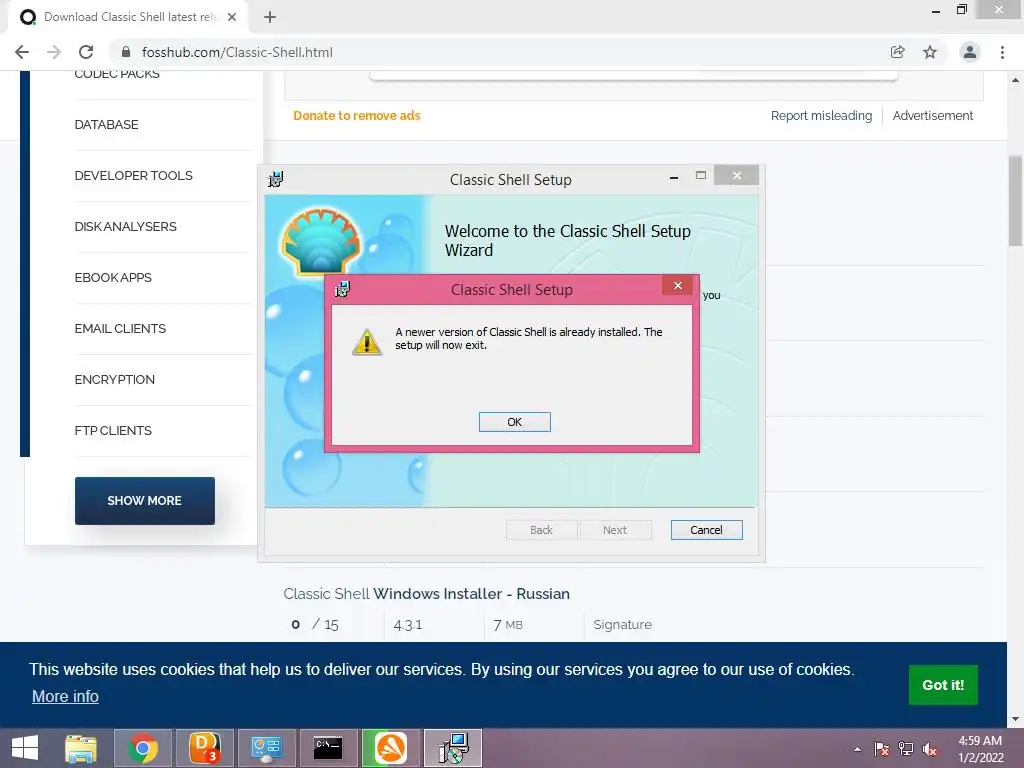
Task: Open a new browser tab
Action: (x=270, y=17)
